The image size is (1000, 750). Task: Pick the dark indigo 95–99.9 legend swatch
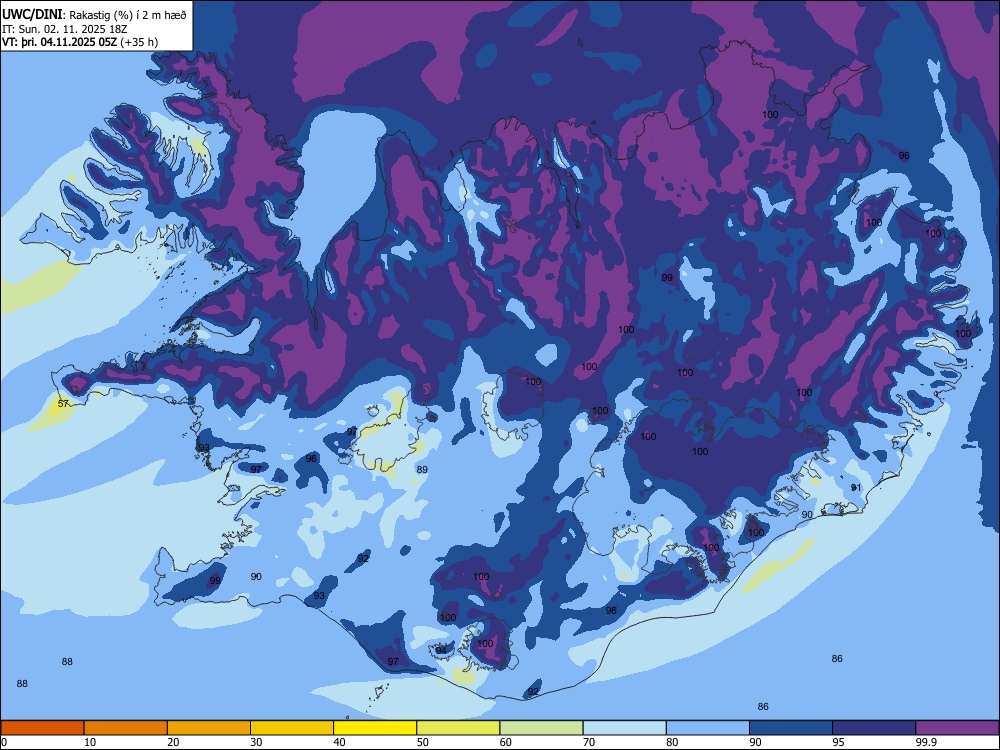click(x=874, y=728)
